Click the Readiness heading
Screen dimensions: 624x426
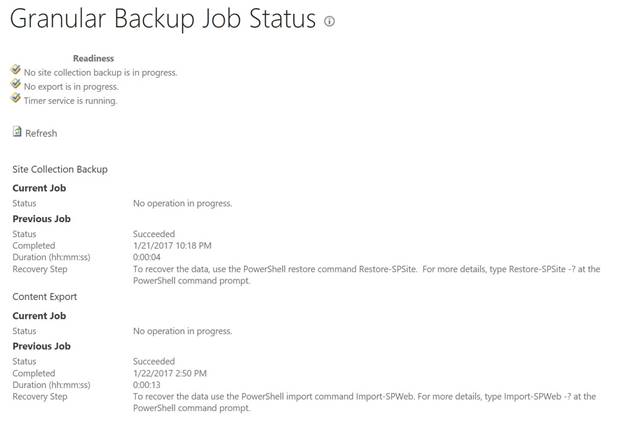pos(93,58)
